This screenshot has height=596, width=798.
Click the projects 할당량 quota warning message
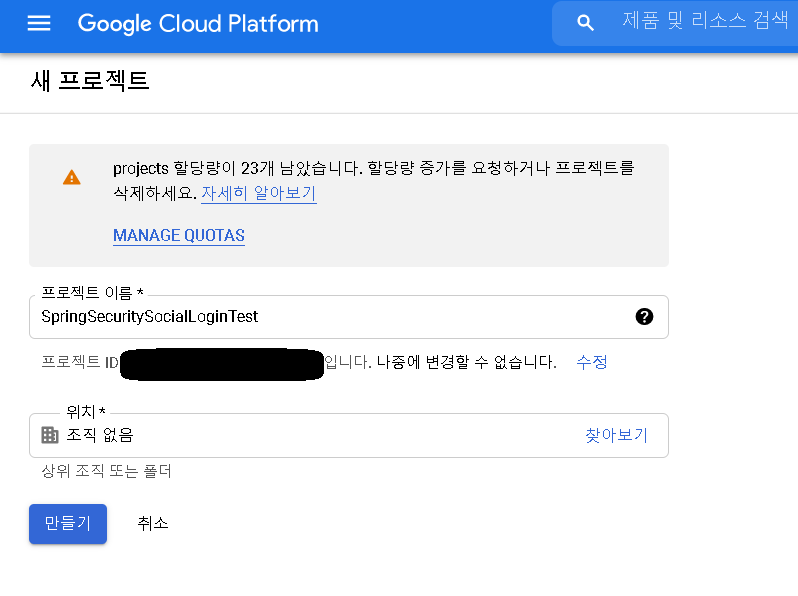(x=374, y=180)
